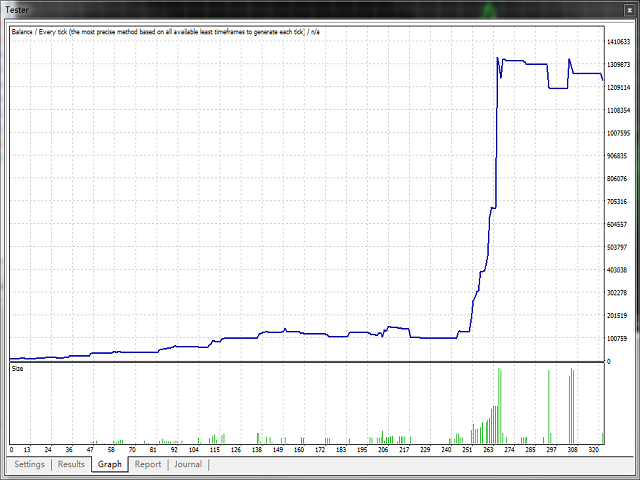Select the Graph tab
Image resolution: width=640 pixels, height=480 pixels.
tap(109, 464)
